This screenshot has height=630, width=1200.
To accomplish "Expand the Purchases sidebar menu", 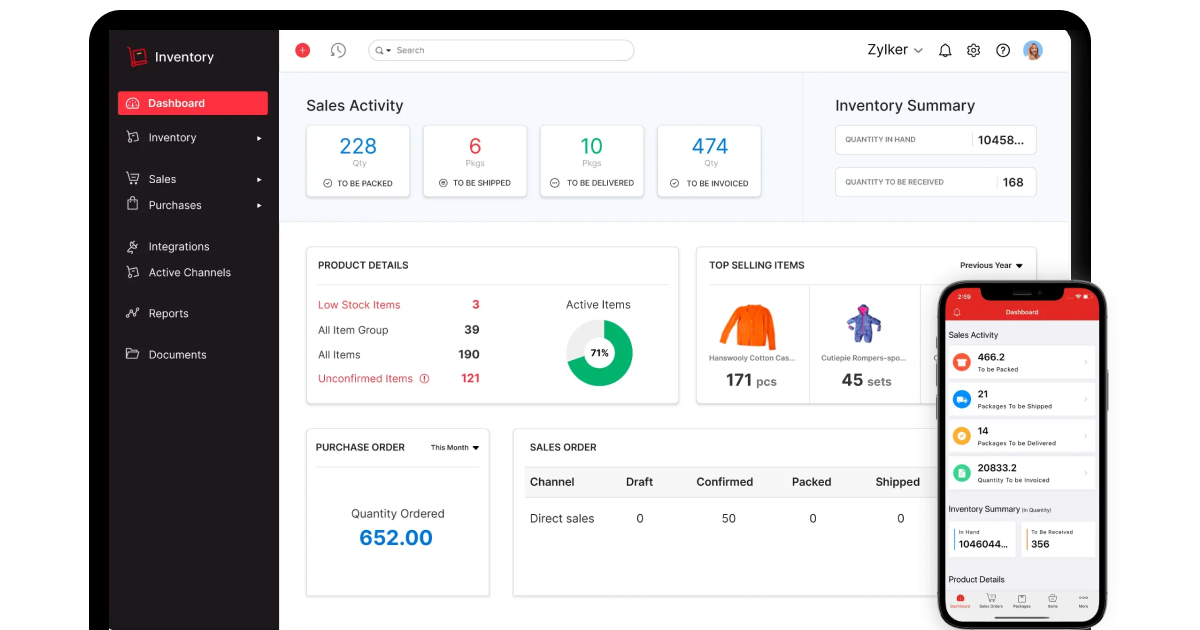I will [x=176, y=205].
